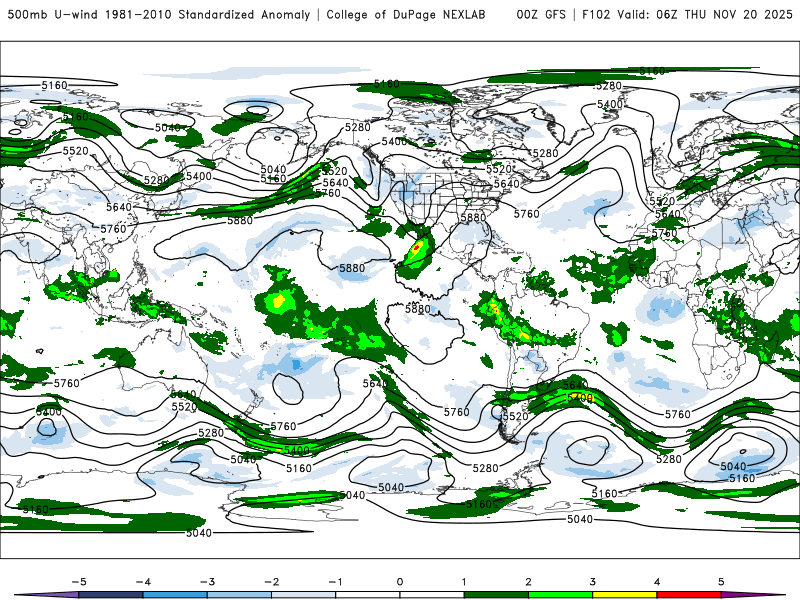Click the 'F102' forecast hour text
The image size is (800, 600).
click(x=596, y=14)
